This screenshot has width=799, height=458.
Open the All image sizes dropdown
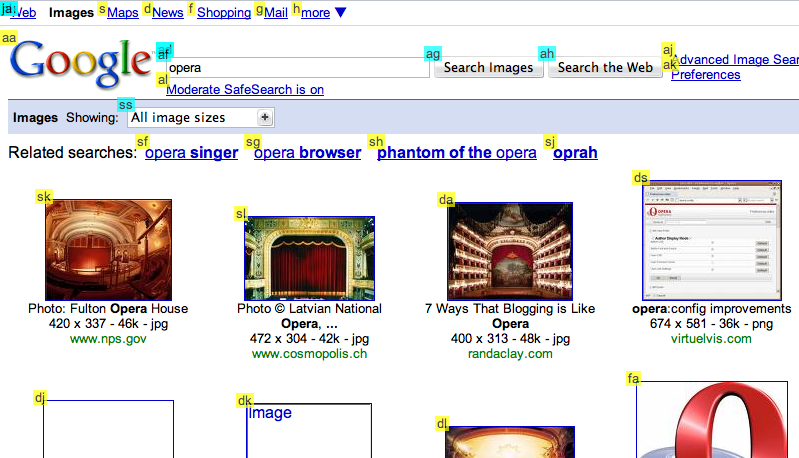[x=201, y=118]
